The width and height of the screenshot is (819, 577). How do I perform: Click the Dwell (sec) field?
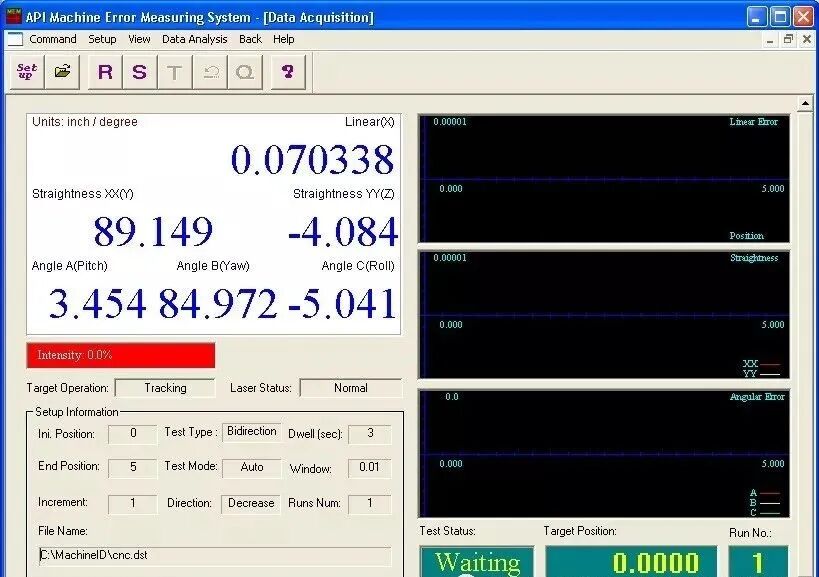pyautogui.click(x=370, y=433)
